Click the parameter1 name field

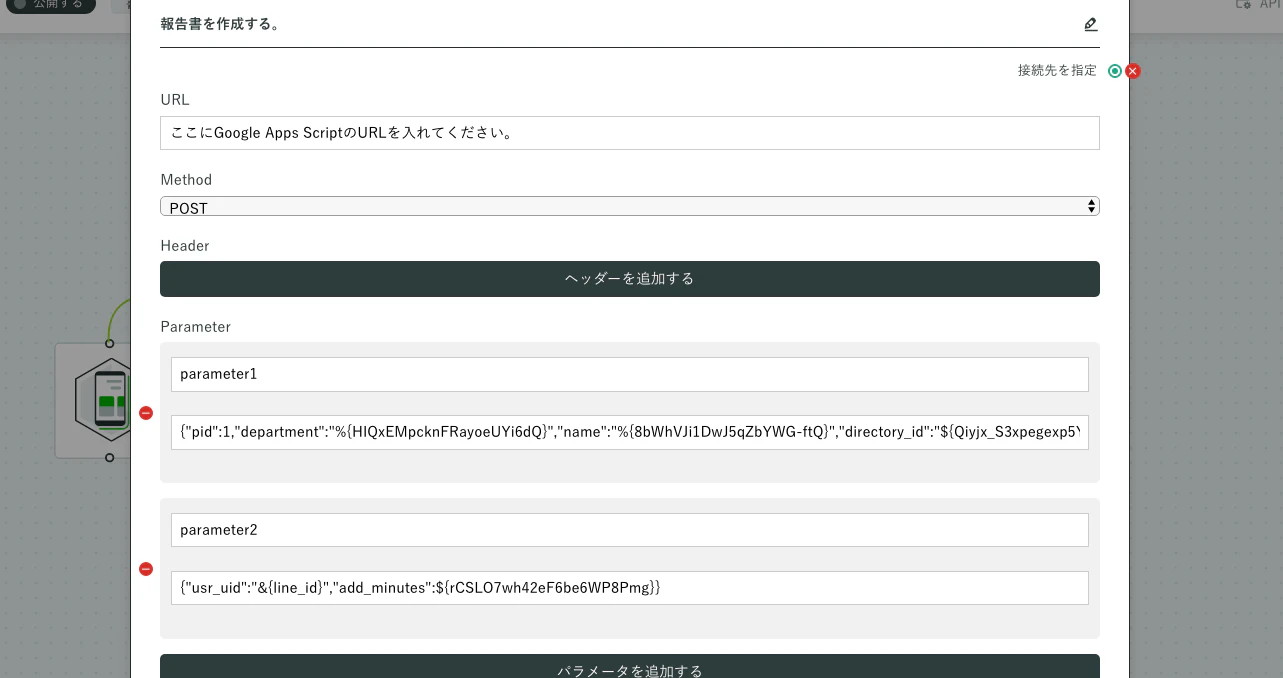coord(630,374)
